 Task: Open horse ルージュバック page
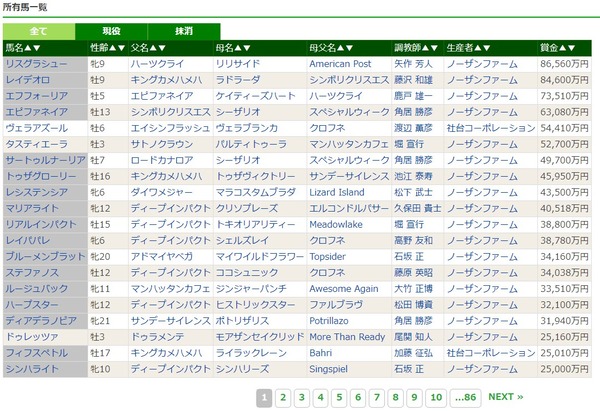tap(36, 289)
